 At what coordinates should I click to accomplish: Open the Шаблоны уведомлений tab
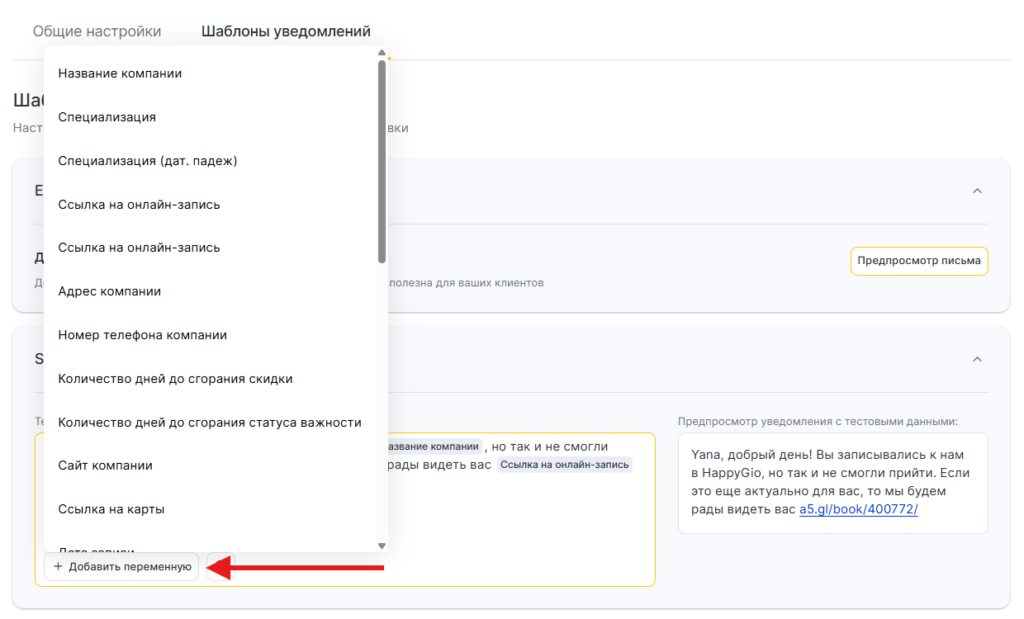coord(286,32)
